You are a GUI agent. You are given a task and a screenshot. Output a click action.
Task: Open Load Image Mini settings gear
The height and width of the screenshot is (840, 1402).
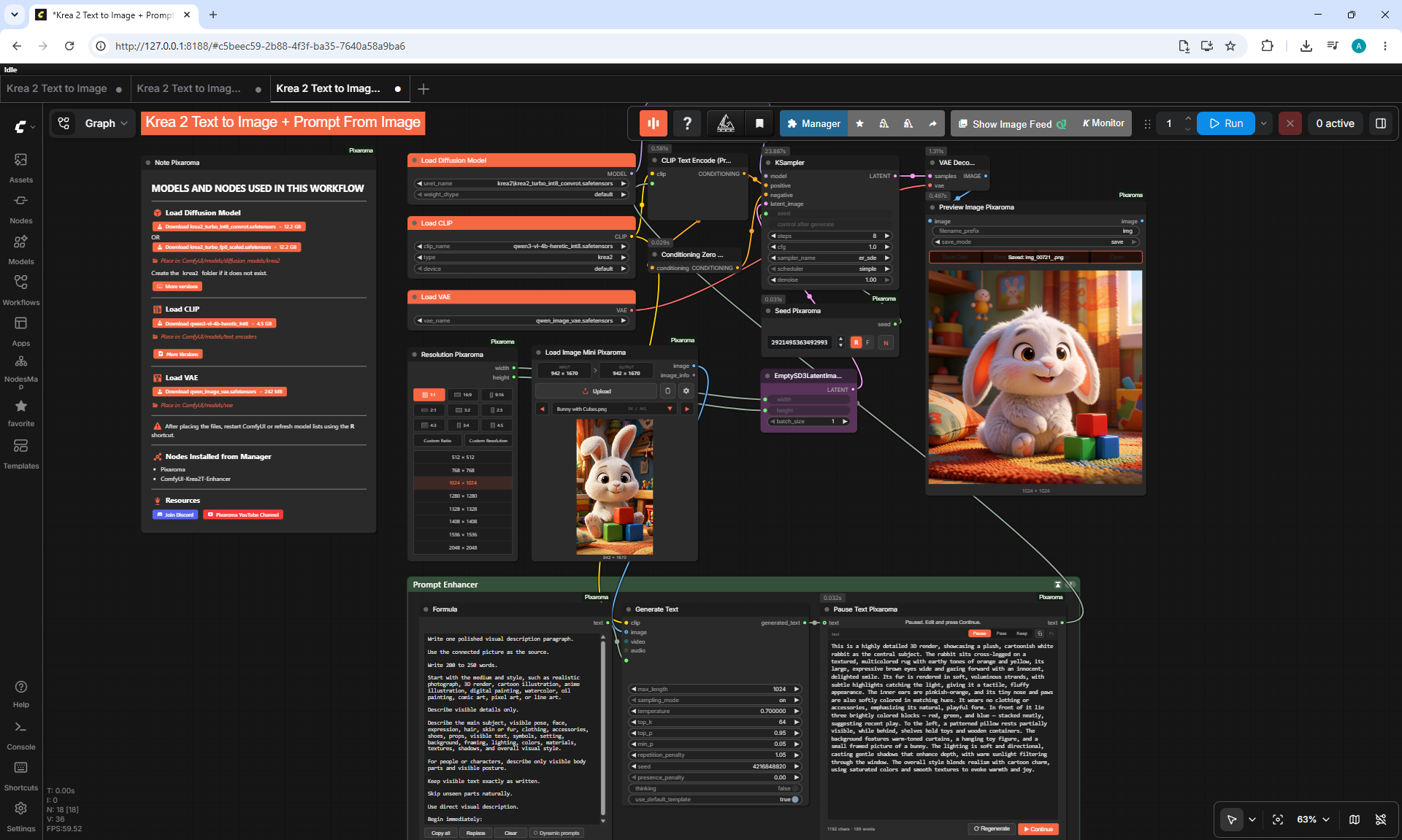(x=686, y=391)
